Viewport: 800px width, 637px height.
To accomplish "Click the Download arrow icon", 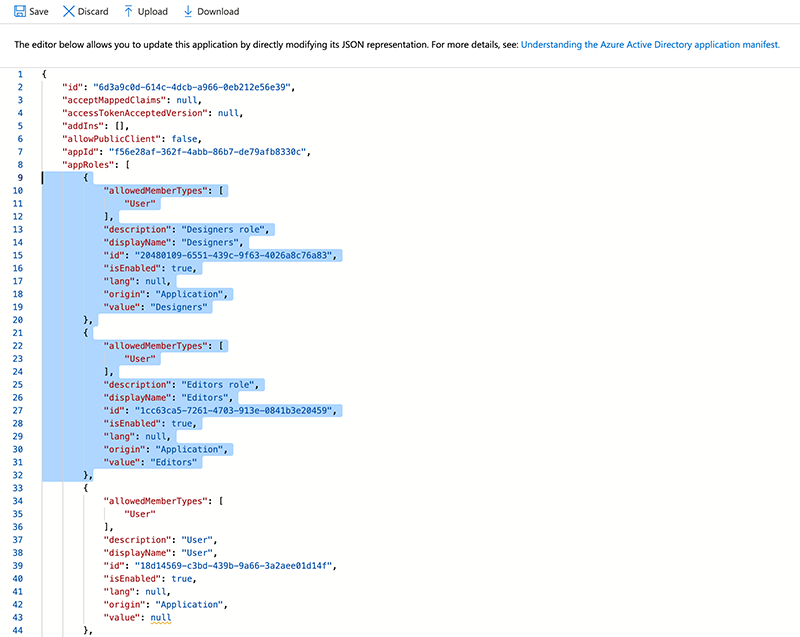I will pyautogui.click(x=188, y=11).
